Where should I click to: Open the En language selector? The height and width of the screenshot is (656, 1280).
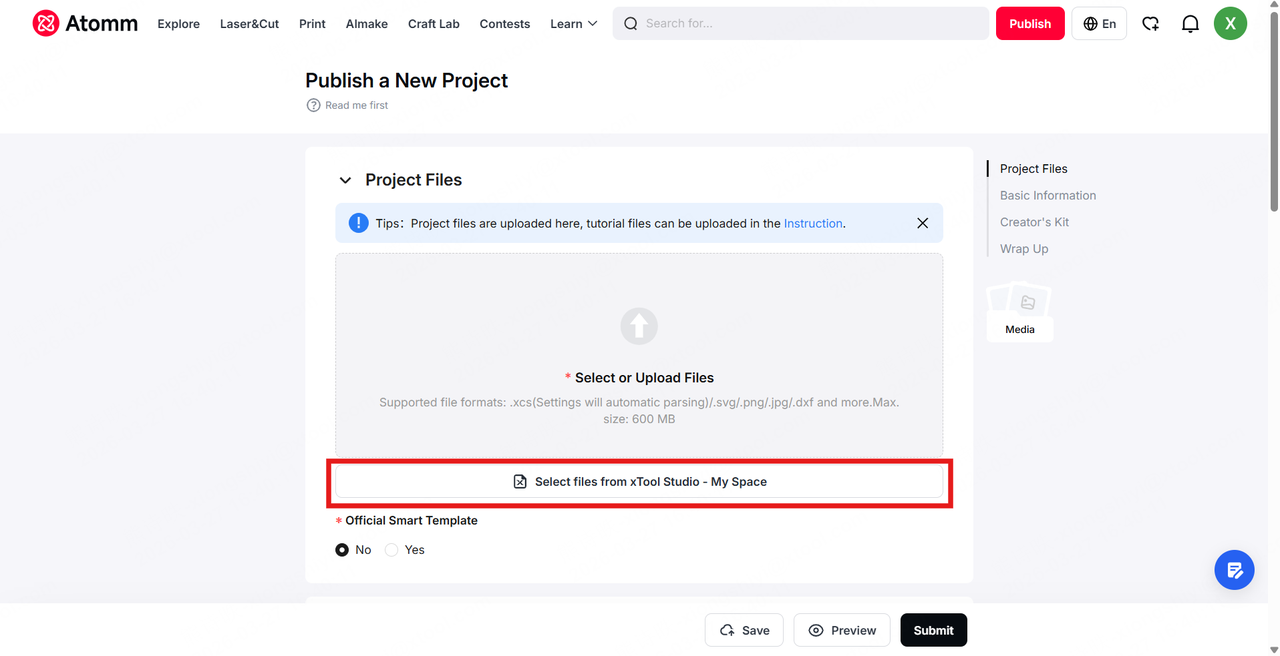point(1099,24)
